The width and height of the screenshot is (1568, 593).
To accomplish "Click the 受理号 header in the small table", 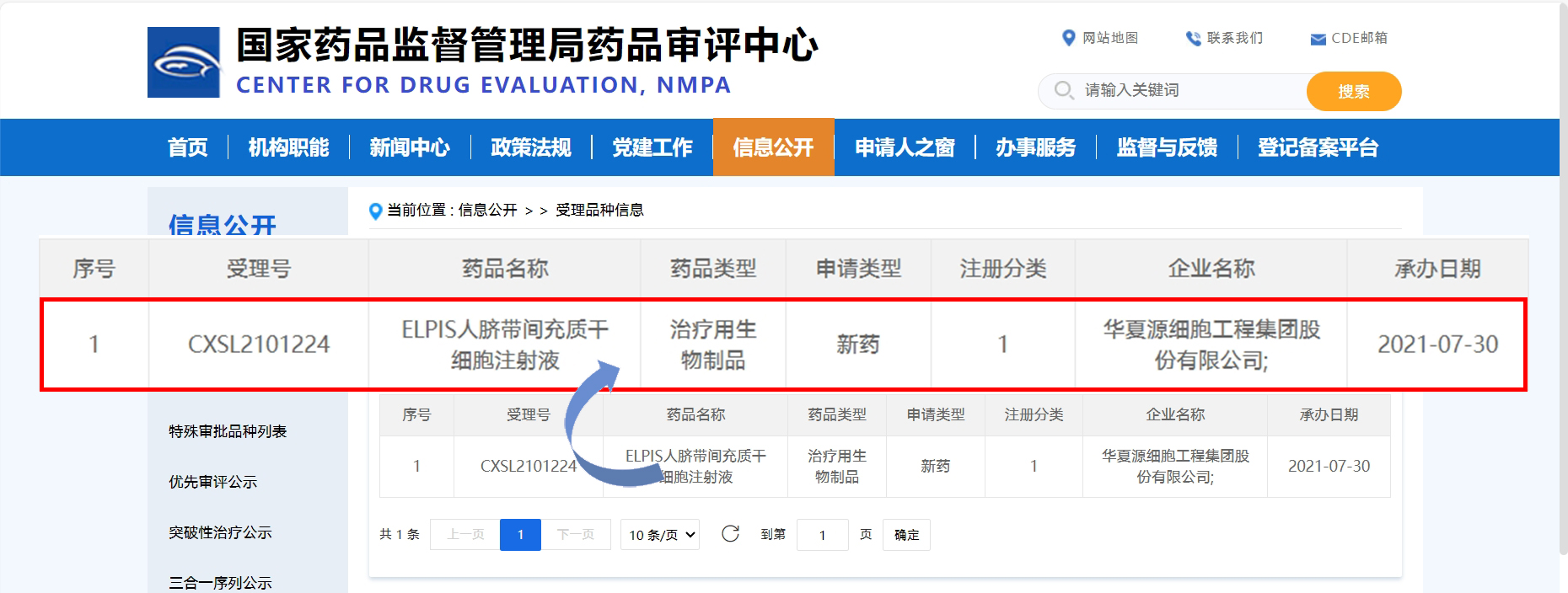I will (529, 414).
